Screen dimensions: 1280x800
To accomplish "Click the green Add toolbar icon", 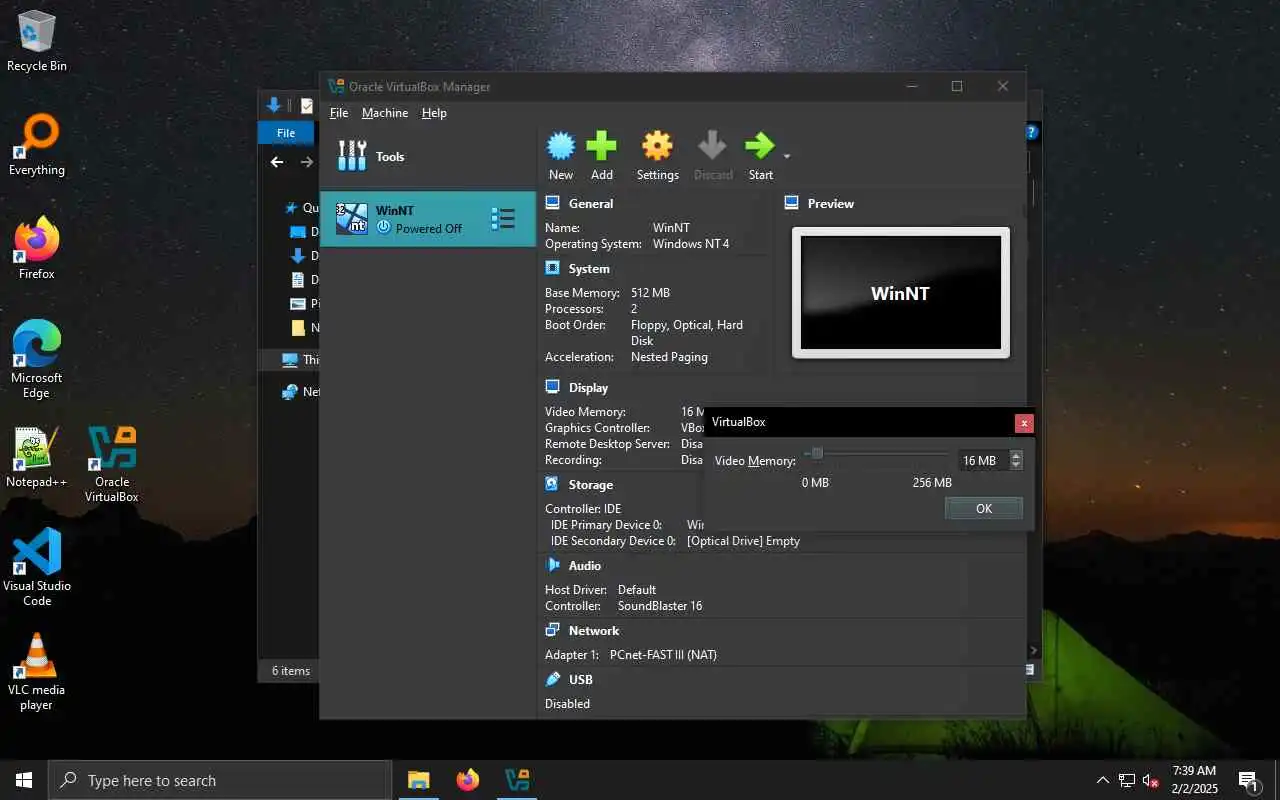I will point(601,147).
